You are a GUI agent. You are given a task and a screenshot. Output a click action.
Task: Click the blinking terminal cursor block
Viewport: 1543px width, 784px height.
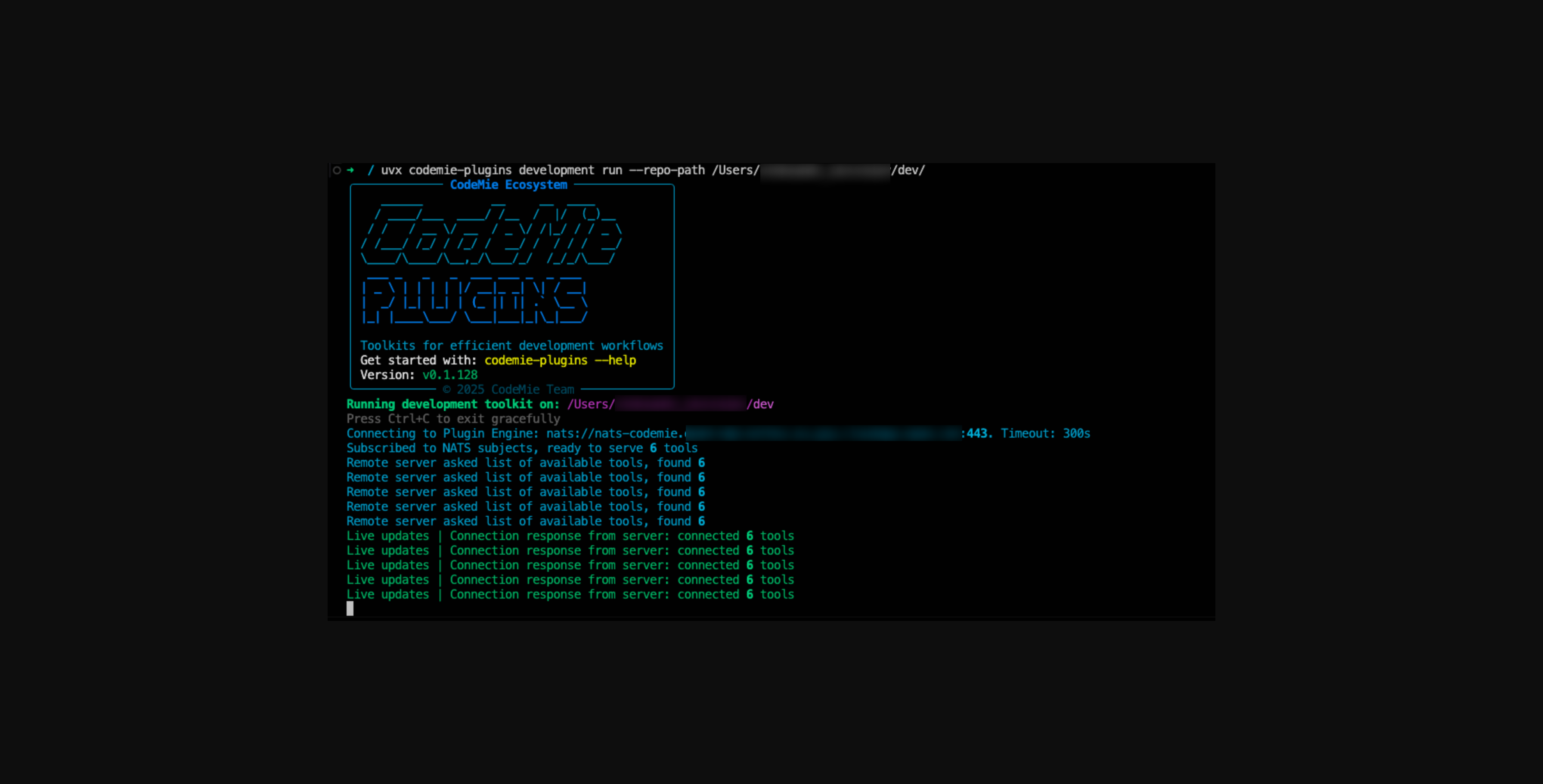coord(349,608)
